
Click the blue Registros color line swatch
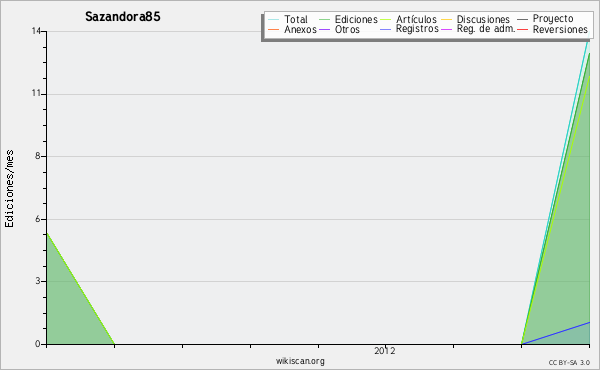coord(386,29)
